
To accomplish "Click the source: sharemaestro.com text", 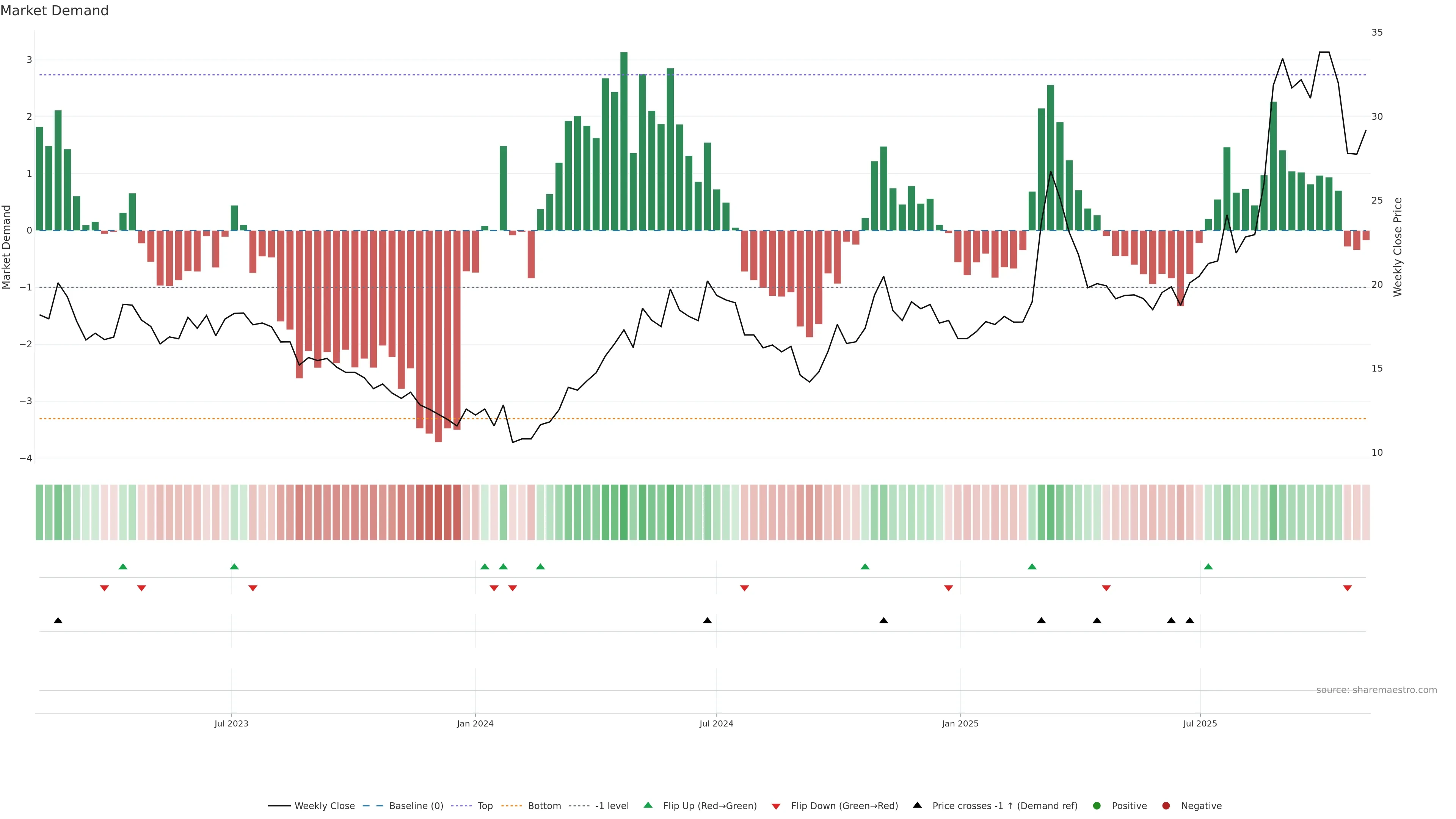I will (x=1376, y=690).
